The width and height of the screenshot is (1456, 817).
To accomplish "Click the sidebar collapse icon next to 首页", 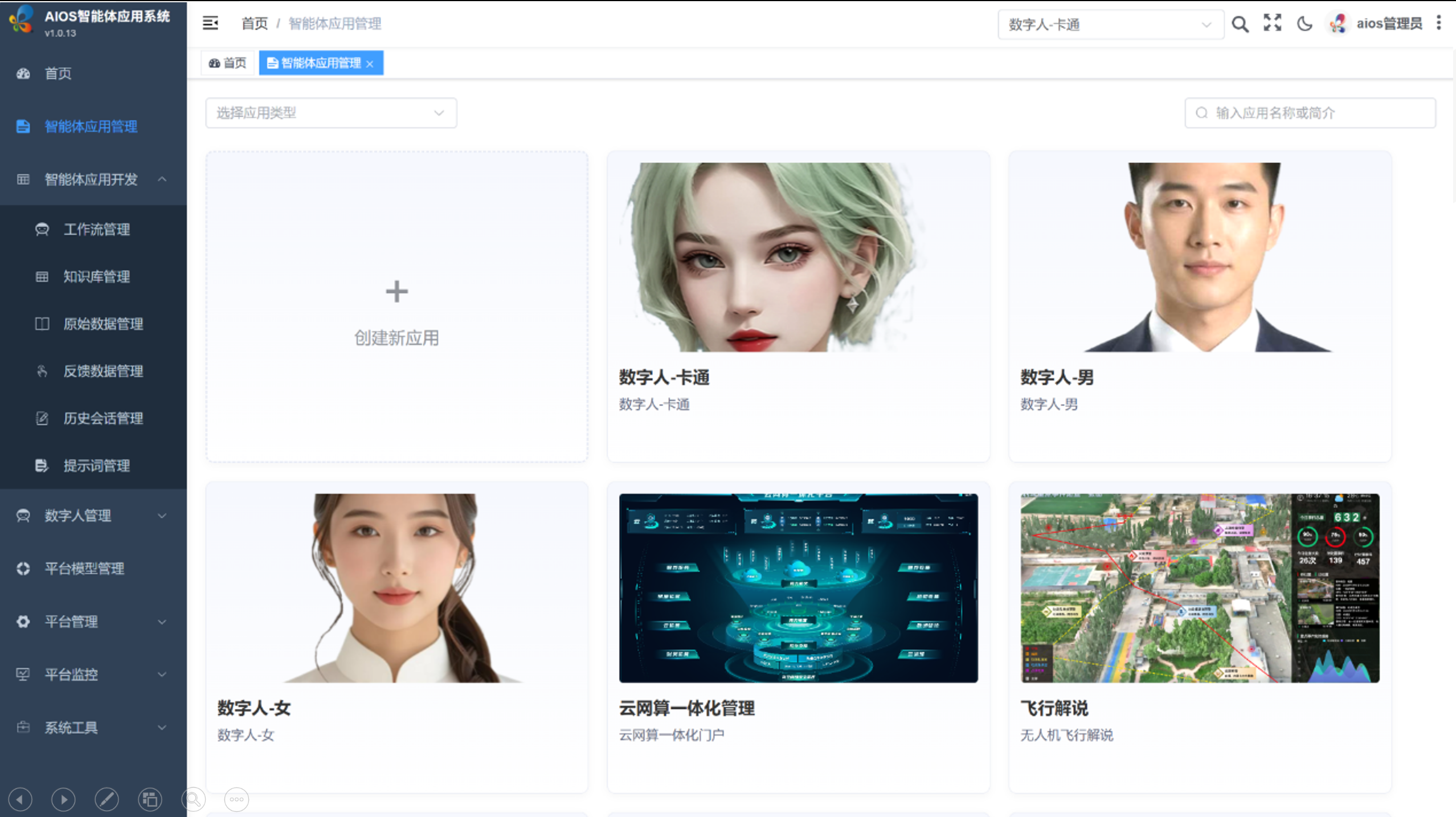I will (210, 23).
